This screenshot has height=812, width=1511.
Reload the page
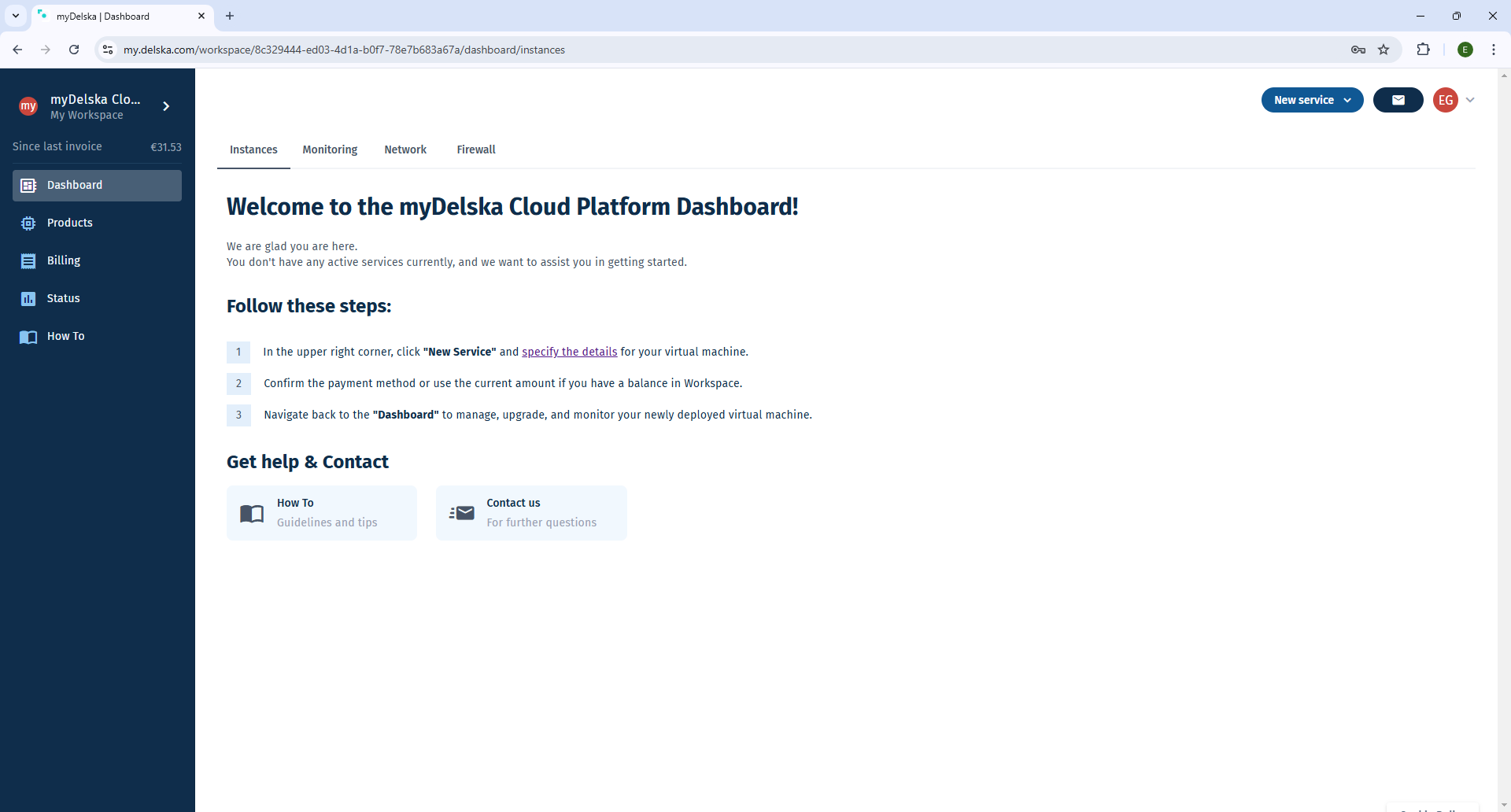tap(74, 50)
